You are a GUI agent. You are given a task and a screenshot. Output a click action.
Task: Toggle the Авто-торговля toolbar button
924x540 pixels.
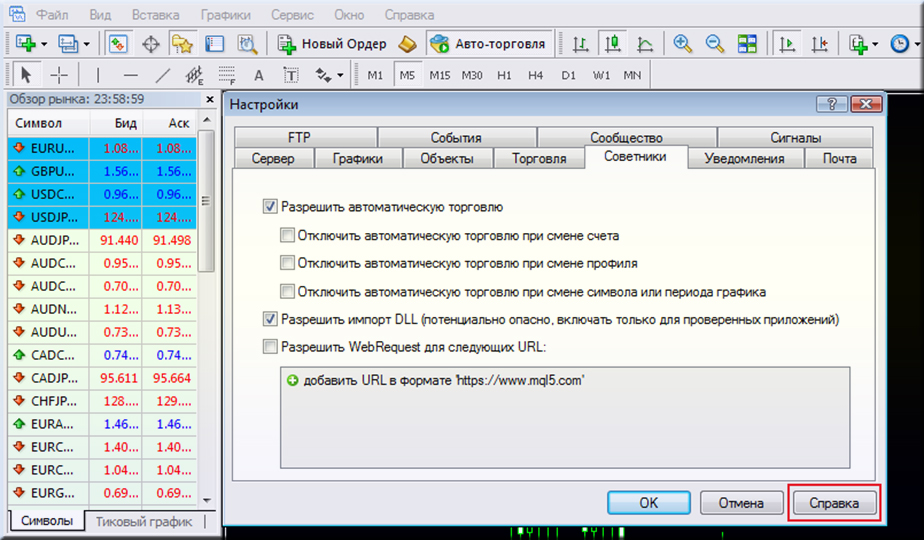click(x=488, y=44)
